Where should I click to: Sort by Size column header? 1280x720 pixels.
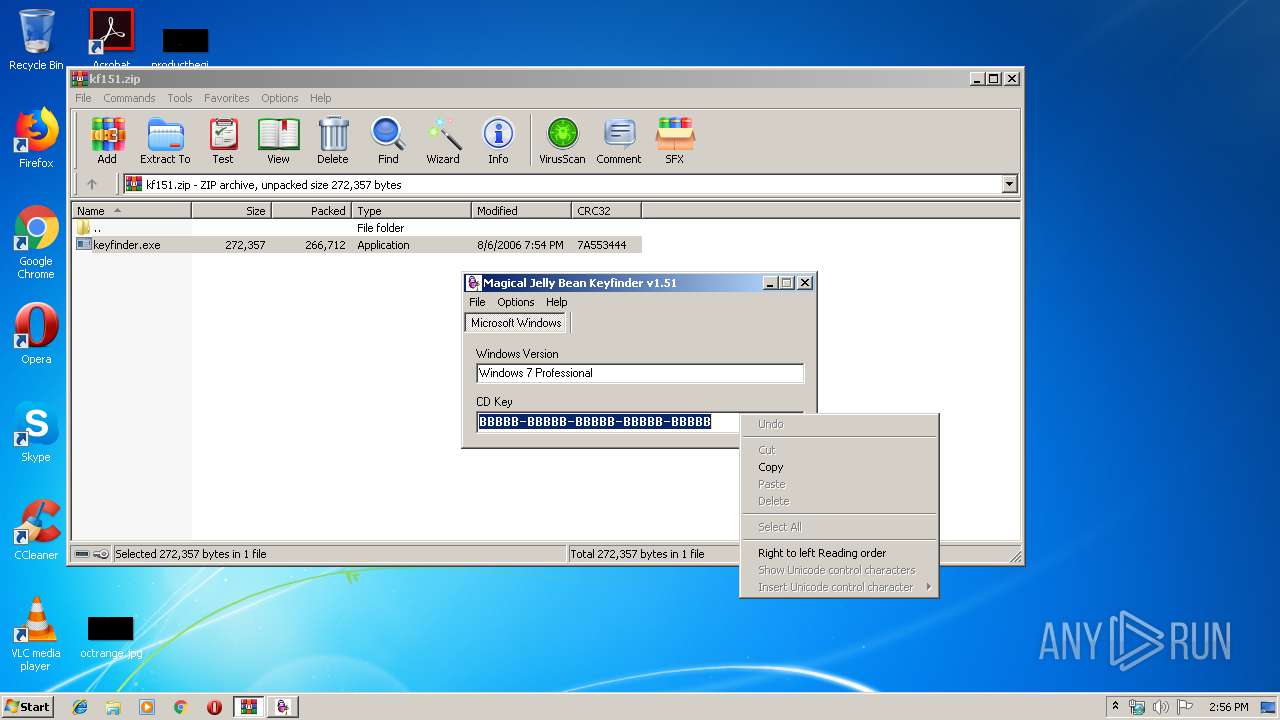coord(231,210)
